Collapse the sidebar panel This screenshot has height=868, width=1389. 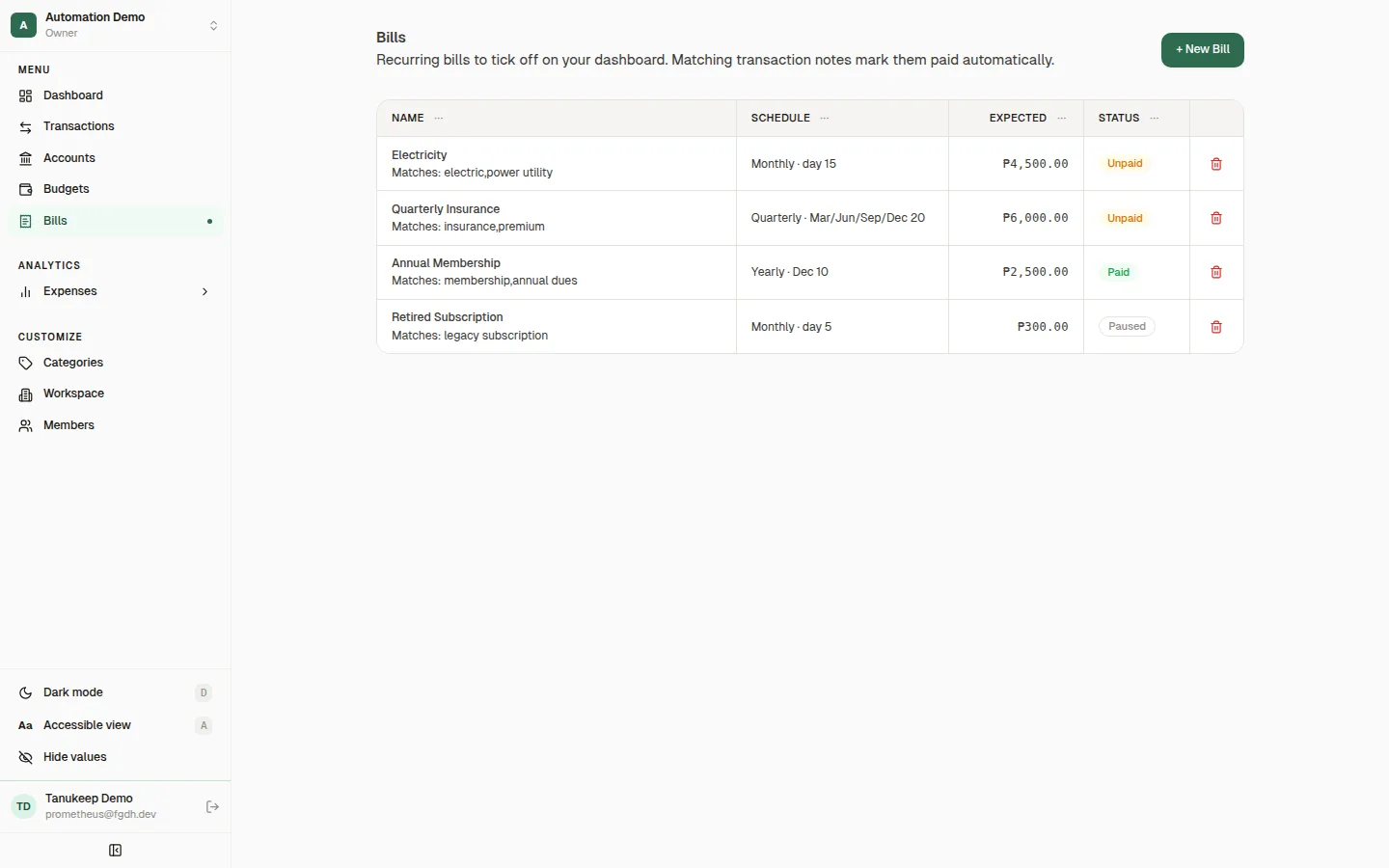click(x=116, y=851)
